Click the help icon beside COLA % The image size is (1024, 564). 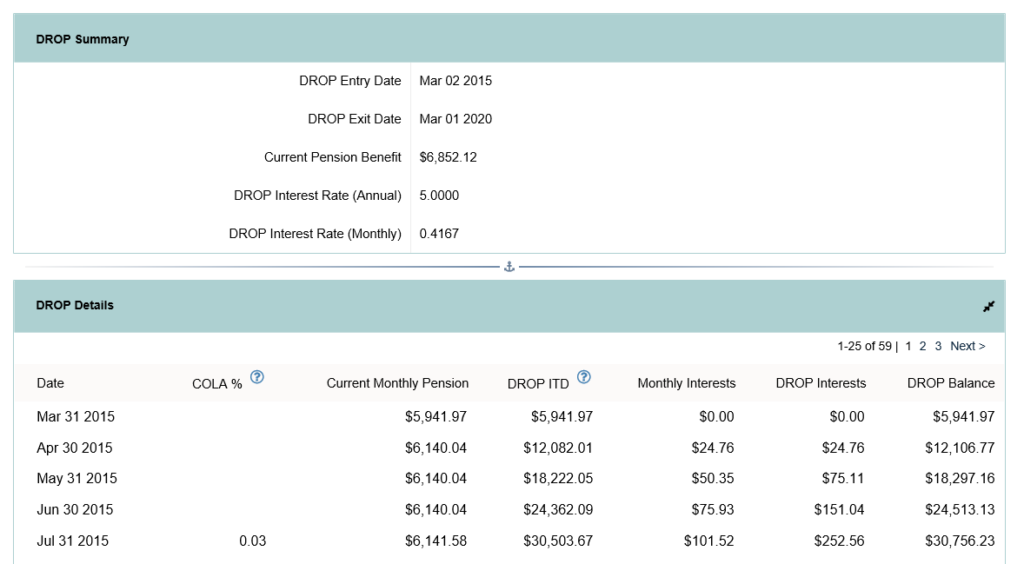point(257,378)
